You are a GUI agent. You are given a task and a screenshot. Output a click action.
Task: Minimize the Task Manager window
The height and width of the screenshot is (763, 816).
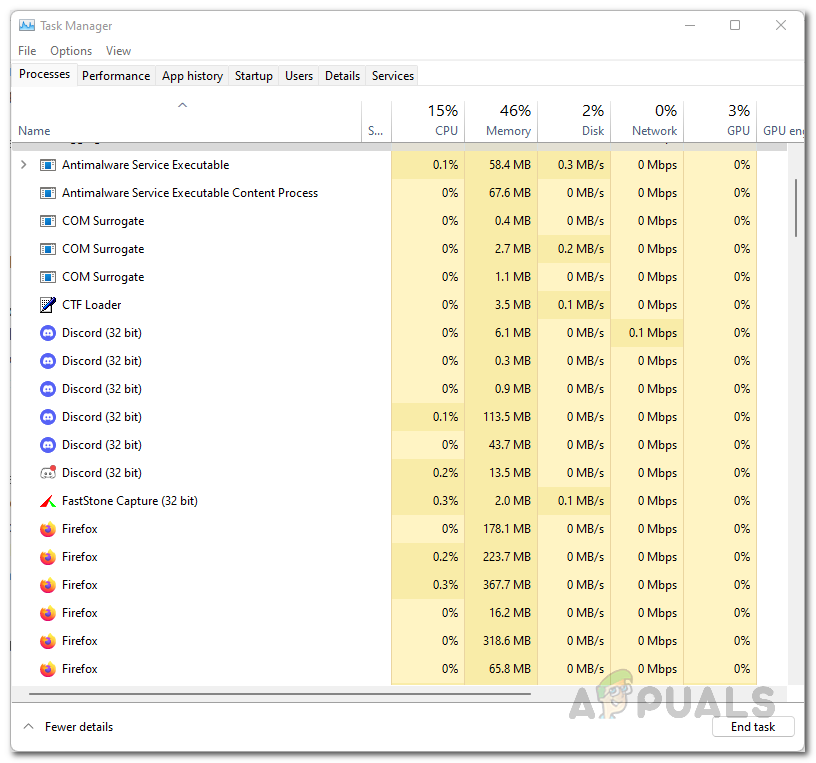690,25
